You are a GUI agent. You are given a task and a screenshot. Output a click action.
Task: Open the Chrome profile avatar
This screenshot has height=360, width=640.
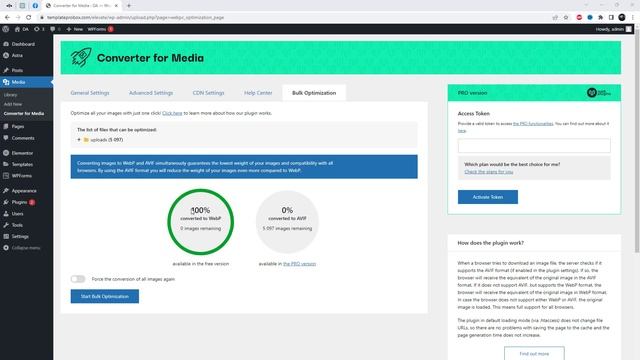(x=622, y=18)
